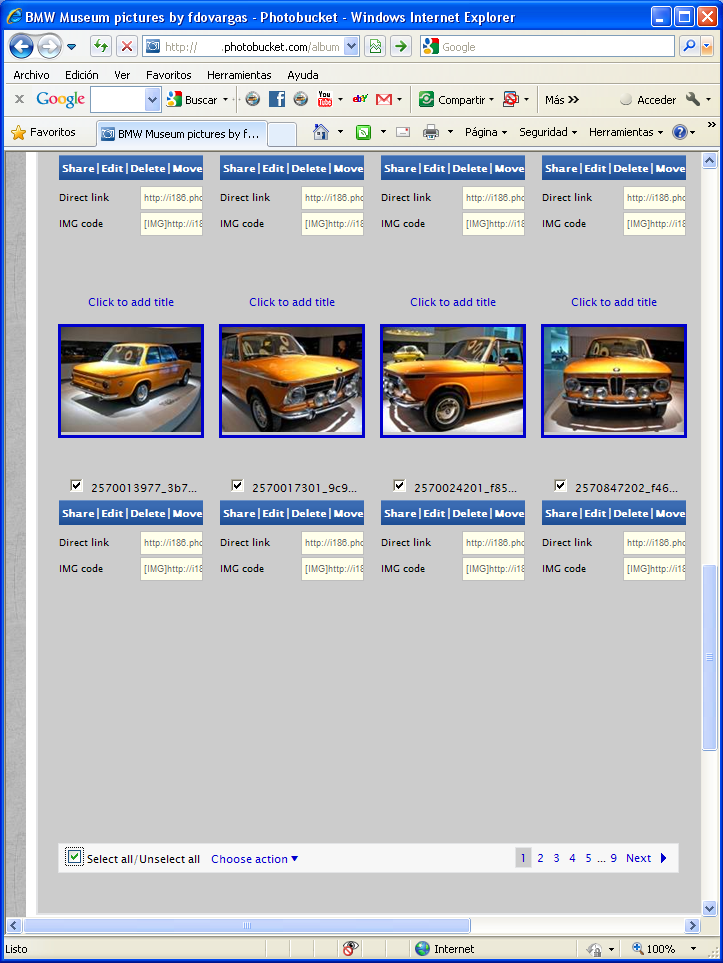Click the search magnifier icon next to the Google box

tap(689, 46)
